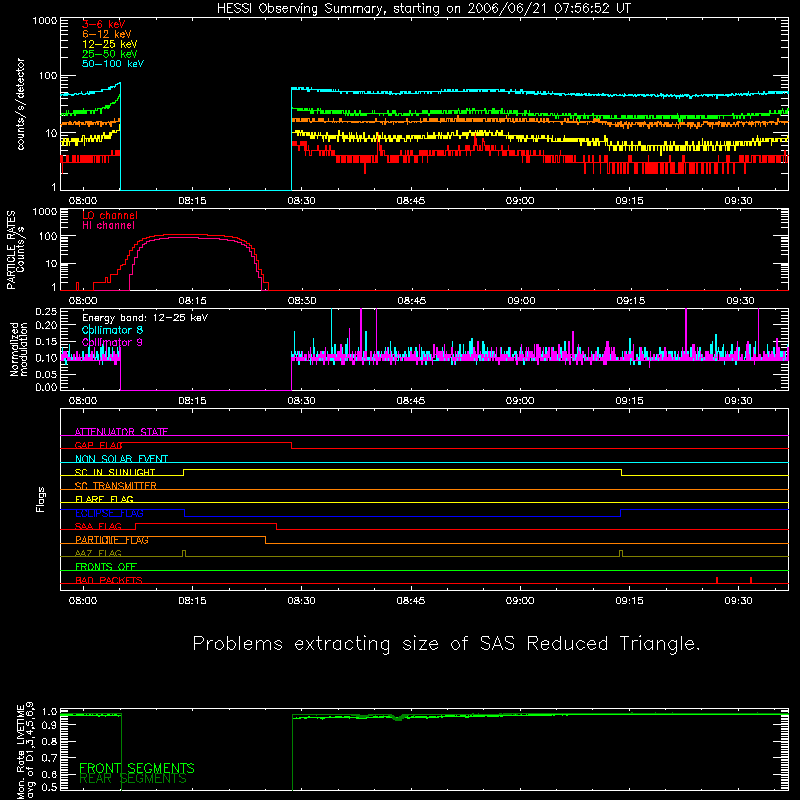Click the '09:00' time label under the Flags panel

point(520,601)
